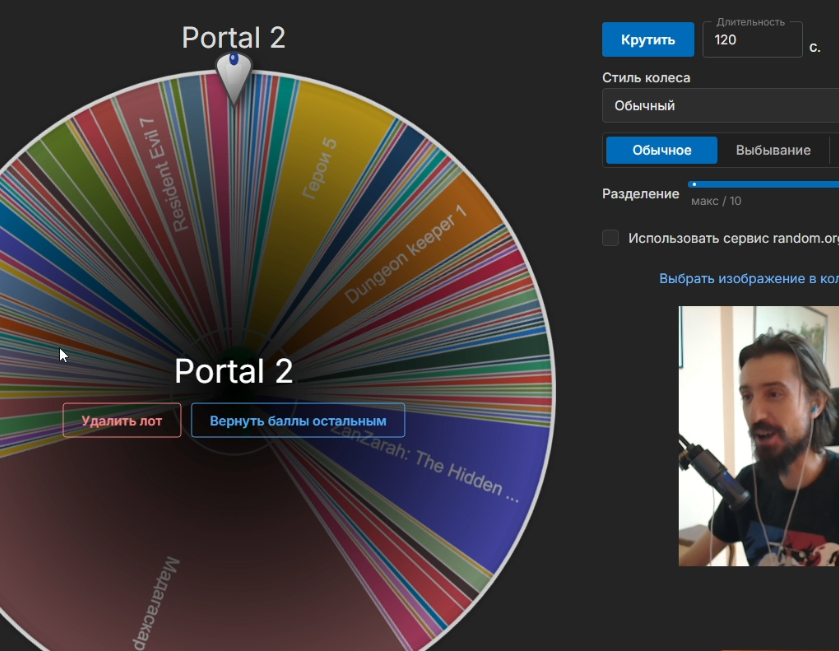Edit the Длительность duration field

coord(752,40)
